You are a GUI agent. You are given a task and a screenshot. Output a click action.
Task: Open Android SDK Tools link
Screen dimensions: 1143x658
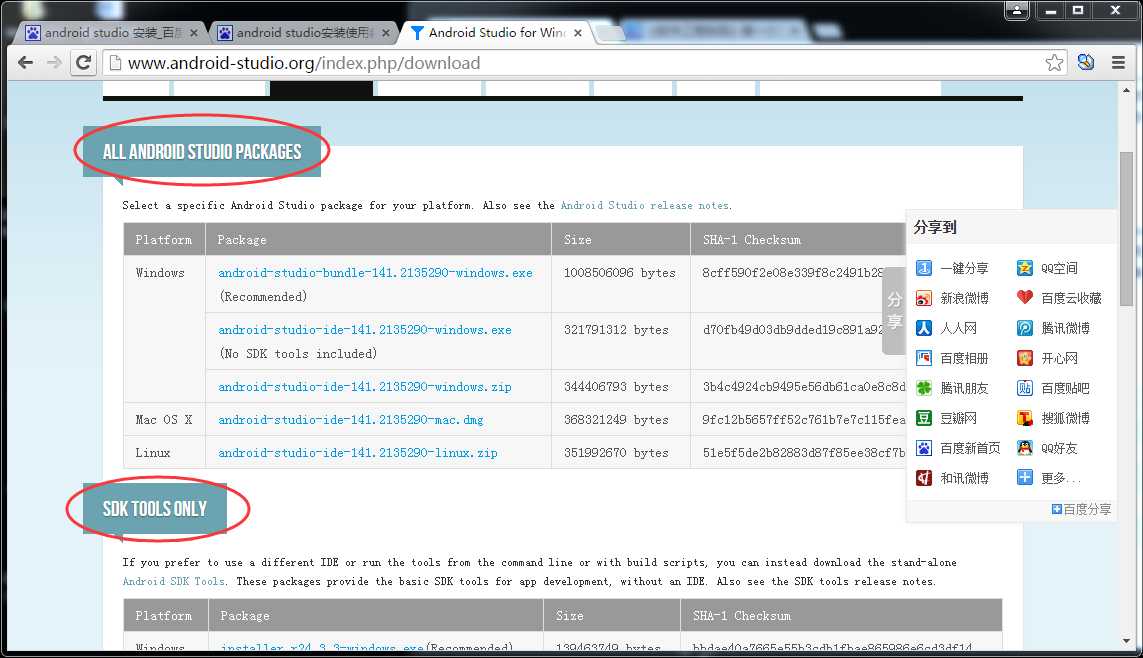(173, 581)
